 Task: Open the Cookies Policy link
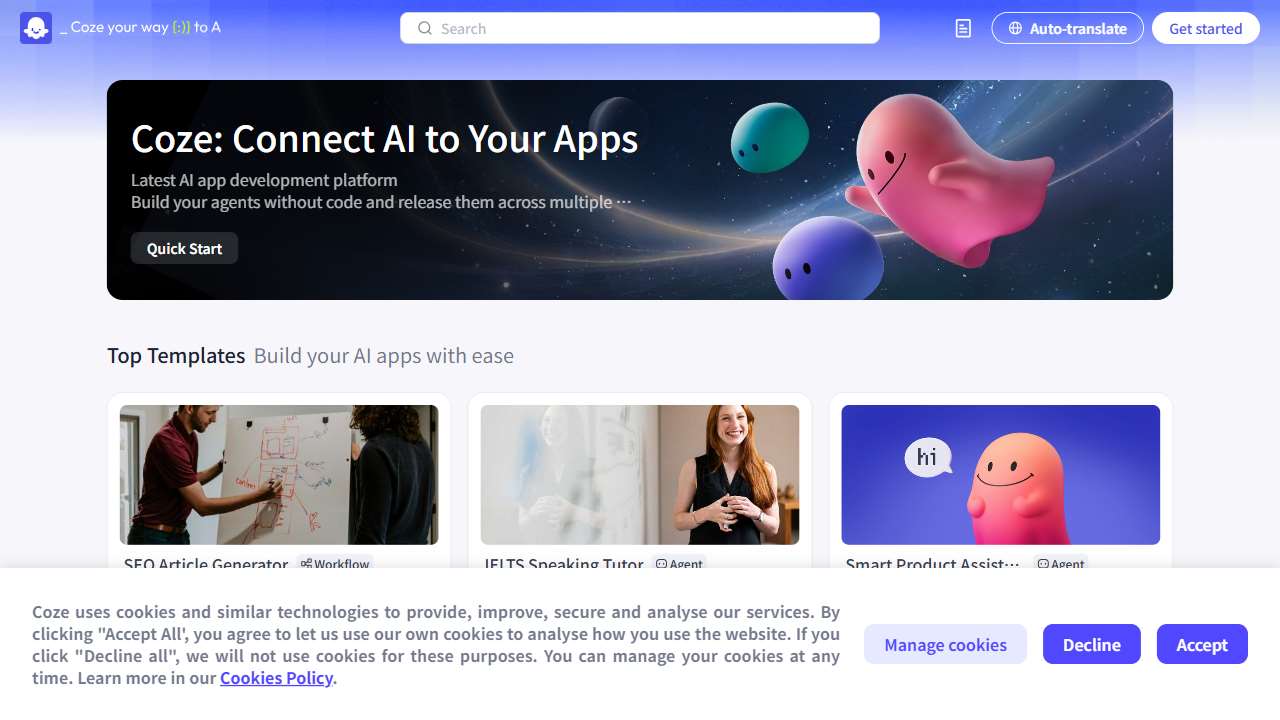click(x=276, y=678)
